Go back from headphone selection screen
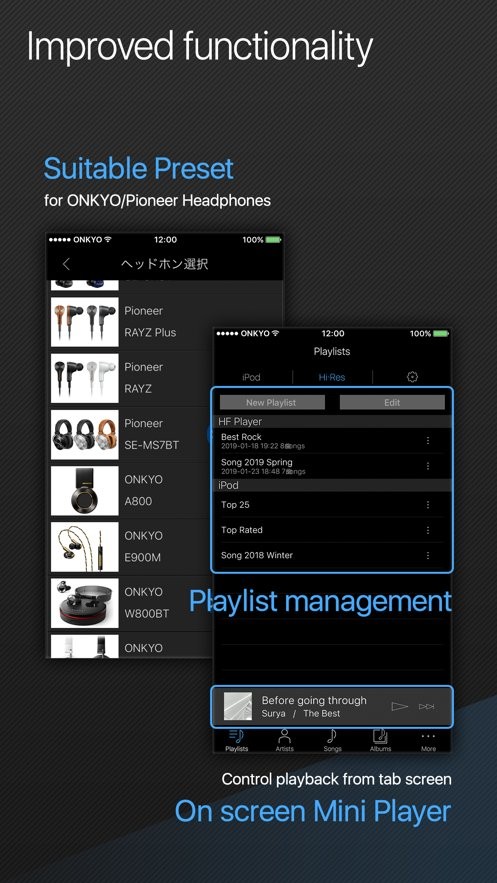This screenshot has height=883, width=497. click(66, 264)
